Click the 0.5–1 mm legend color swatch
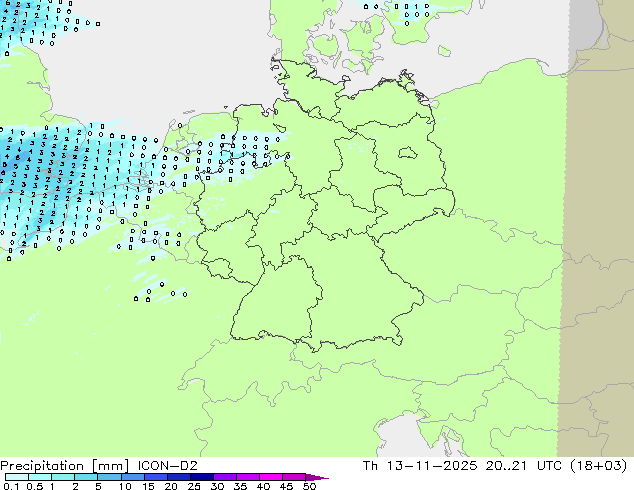634x490 pixels. click(40, 477)
